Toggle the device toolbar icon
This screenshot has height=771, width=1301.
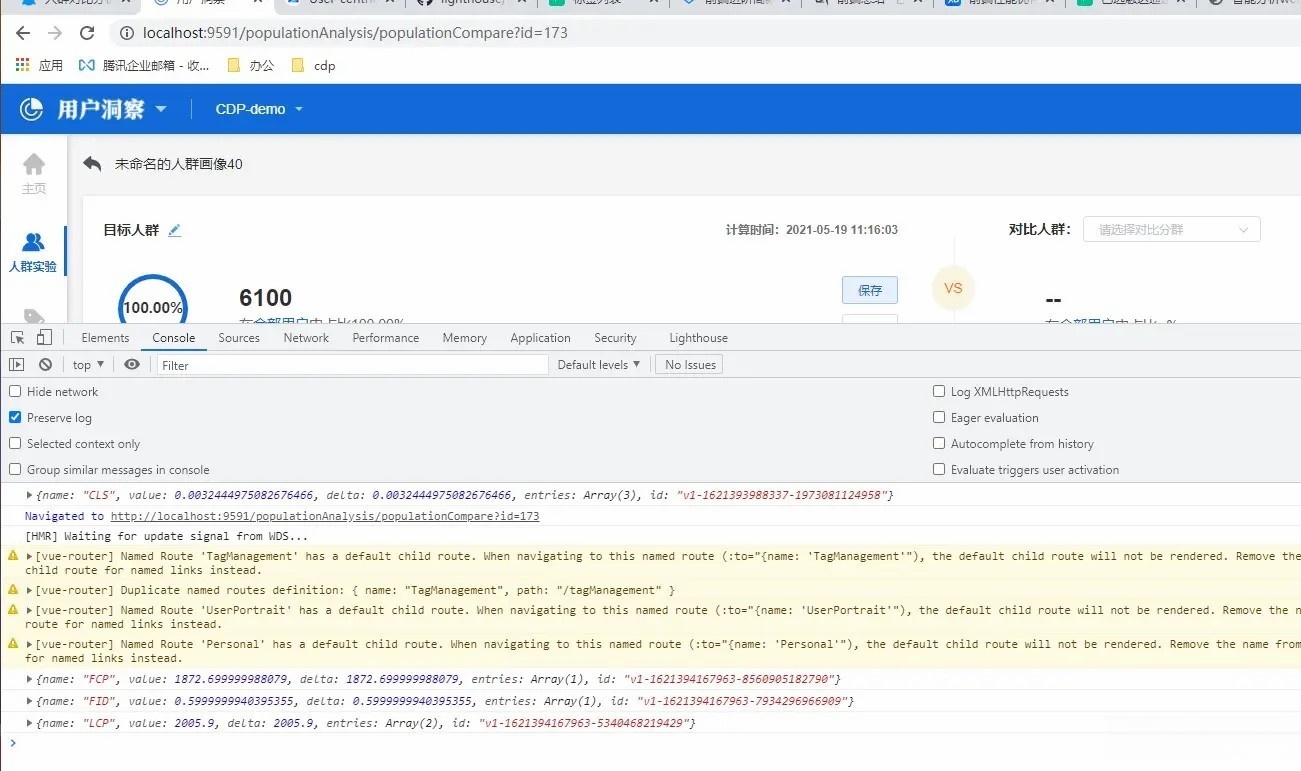[44, 338]
